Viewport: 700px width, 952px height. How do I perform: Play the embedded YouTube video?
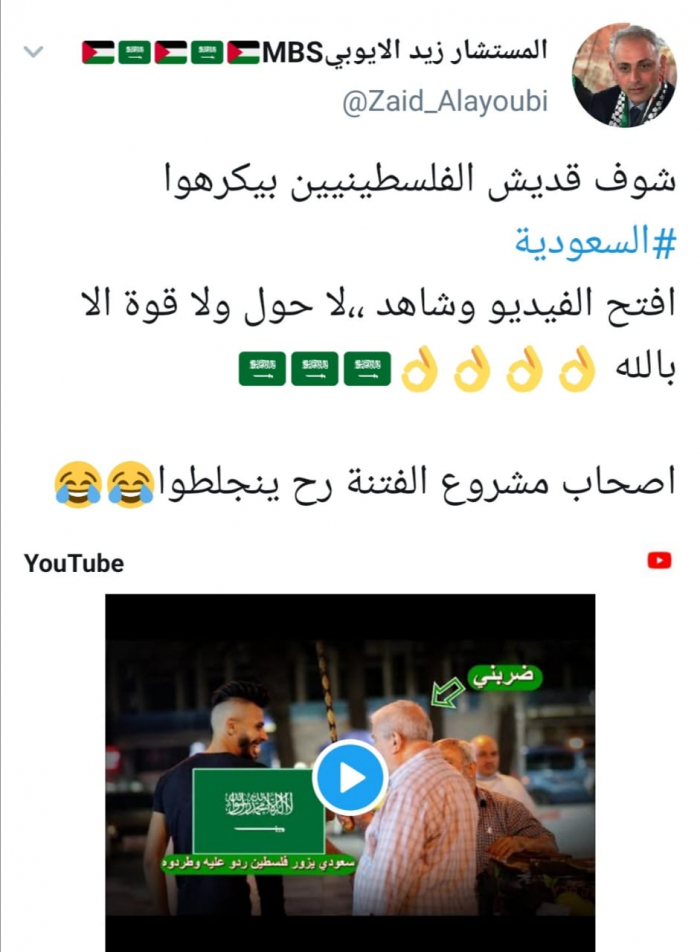pos(350,777)
